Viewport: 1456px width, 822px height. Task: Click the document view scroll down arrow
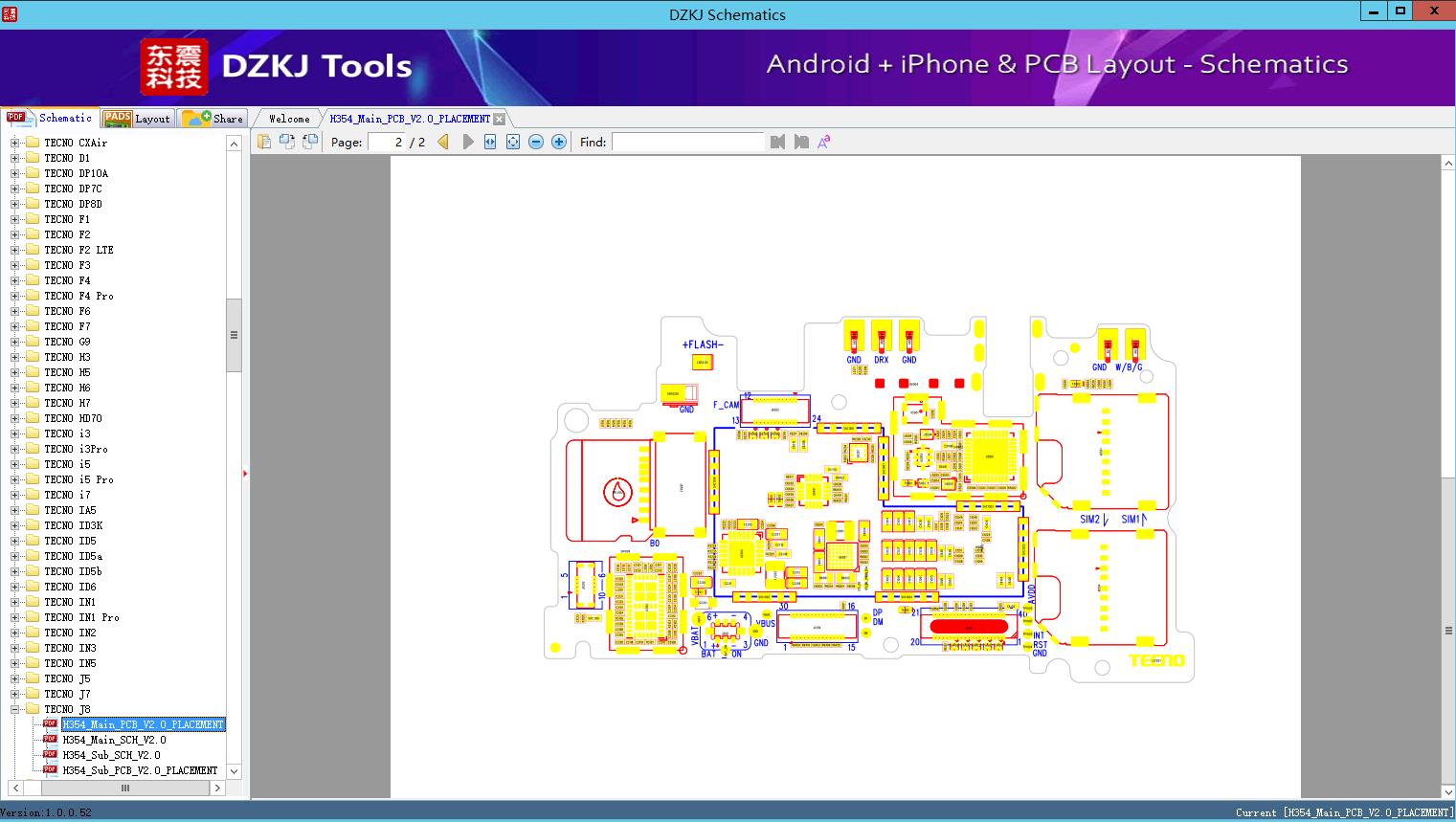click(1448, 790)
